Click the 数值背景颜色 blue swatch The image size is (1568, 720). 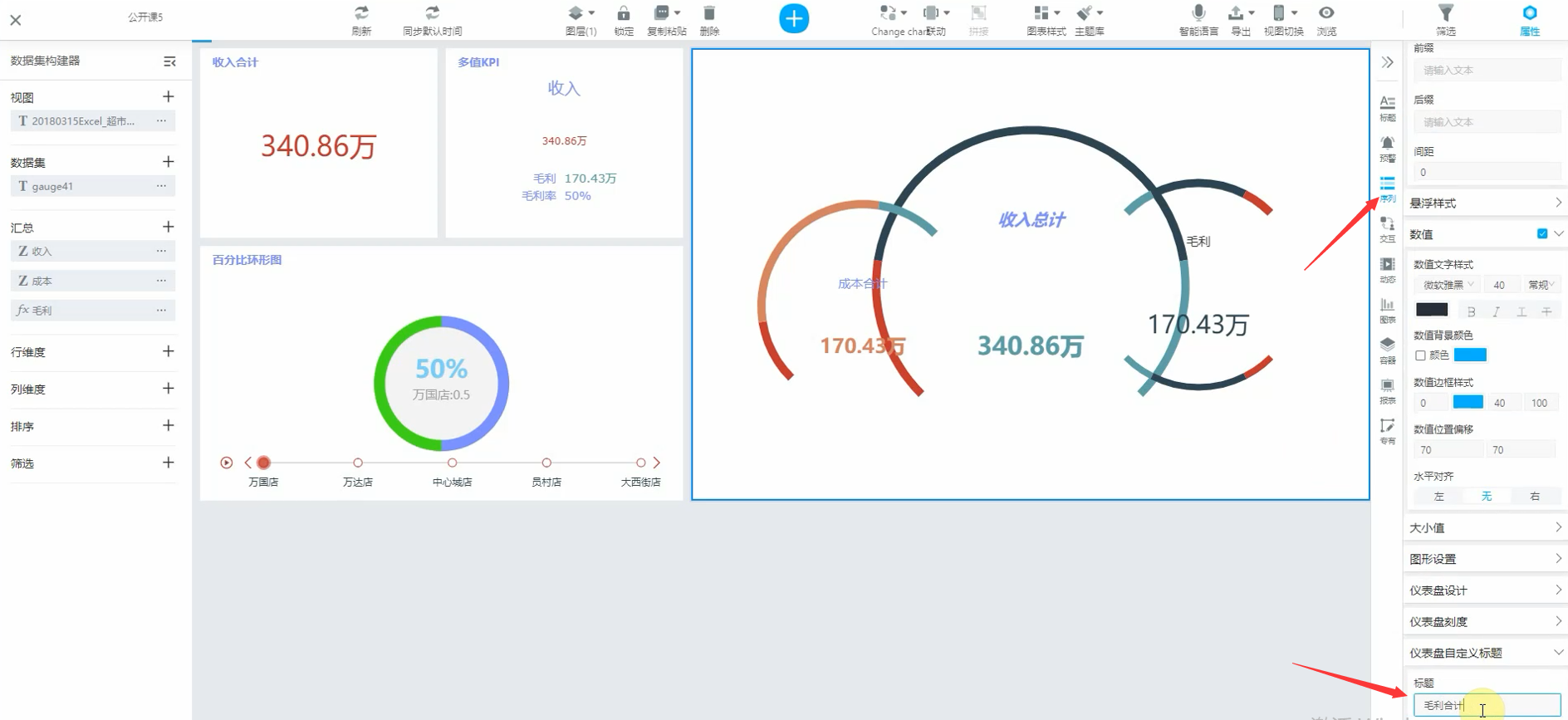[x=1470, y=355]
